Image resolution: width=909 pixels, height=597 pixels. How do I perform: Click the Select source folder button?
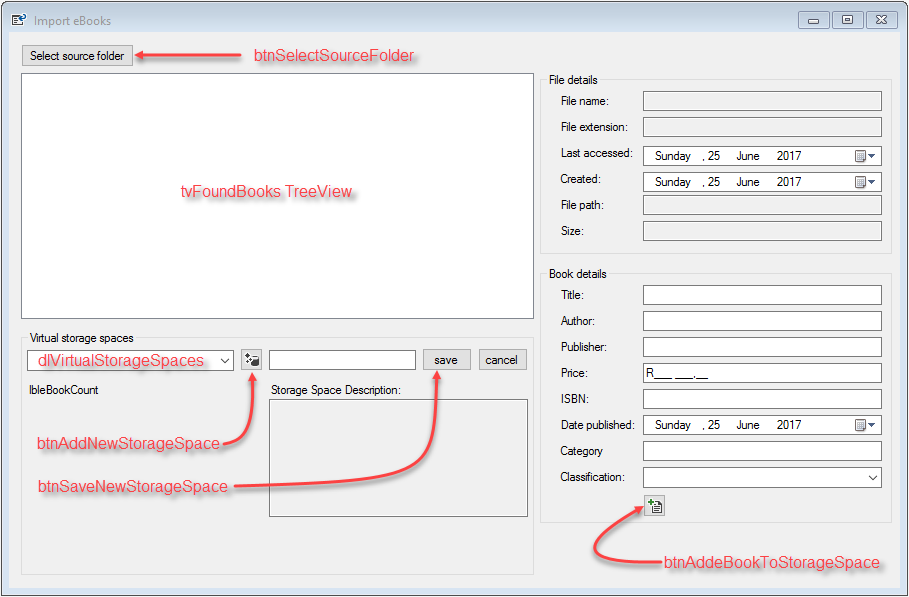pos(77,56)
